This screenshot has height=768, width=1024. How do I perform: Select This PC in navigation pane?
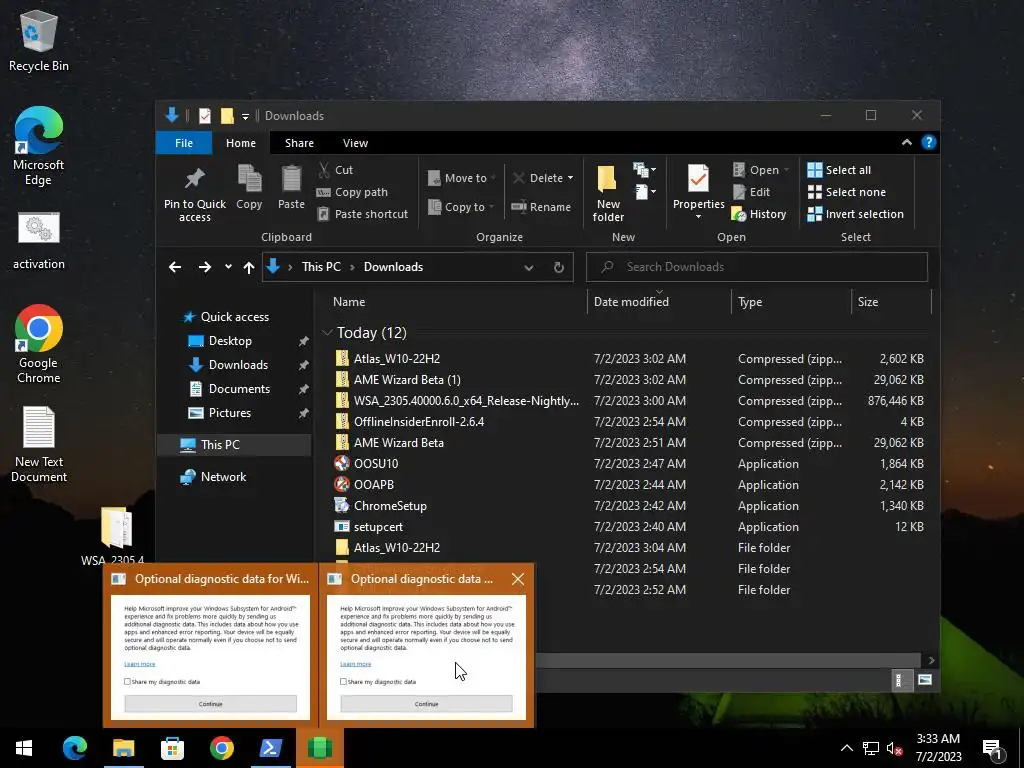tap(234, 445)
